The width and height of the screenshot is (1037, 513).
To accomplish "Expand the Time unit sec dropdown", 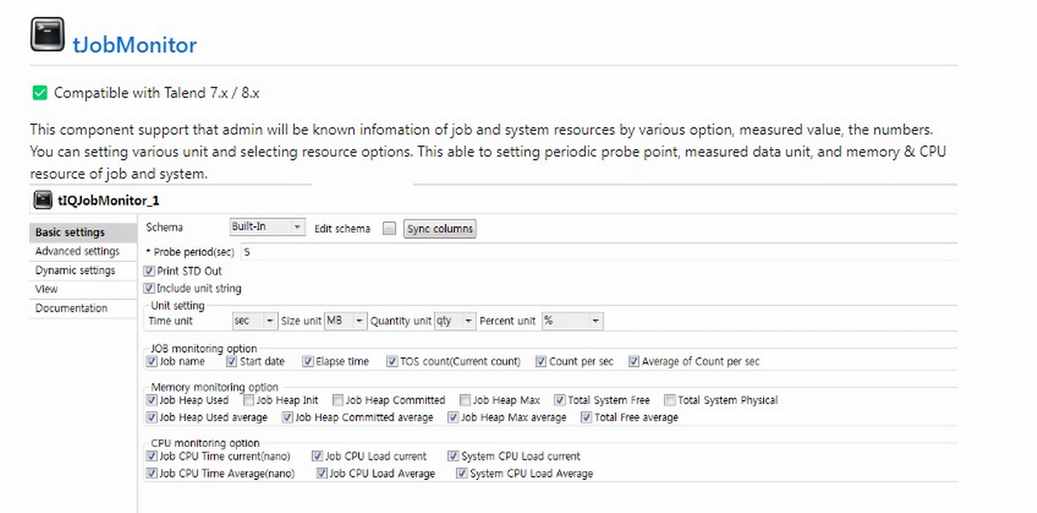I will pyautogui.click(x=255, y=321).
